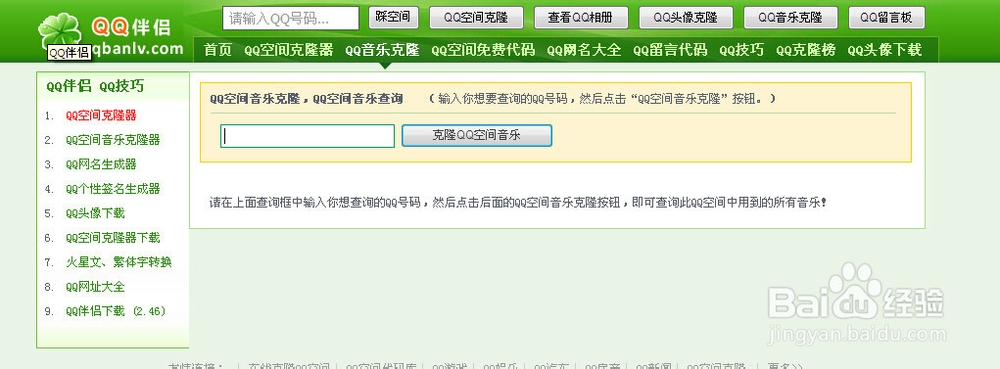
Task: Open QQ空间克隆器 navigation tab
Action: [x=289, y=50]
